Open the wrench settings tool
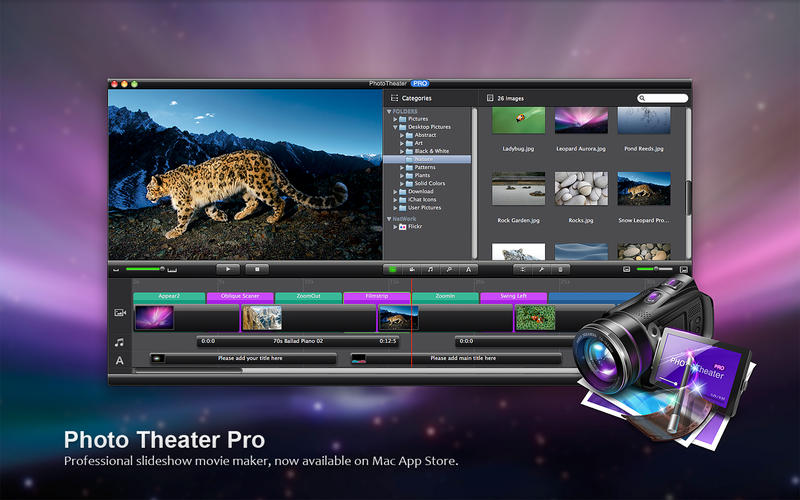The width and height of the screenshot is (800, 500). [541, 269]
